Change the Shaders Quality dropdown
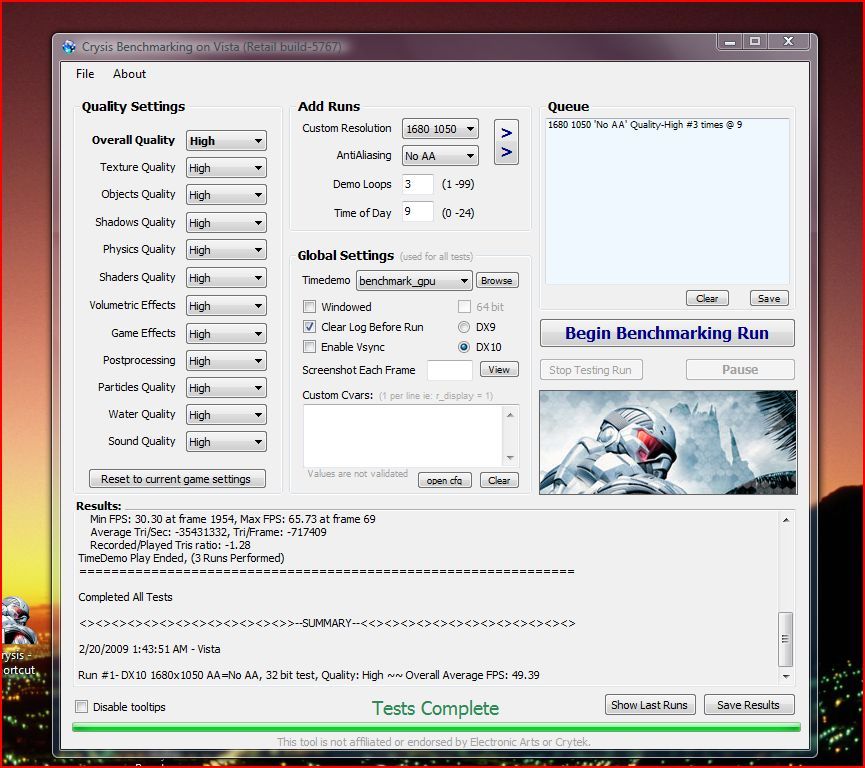Image resolution: width=865 pixels, height=768 pixels. point(226,278)
